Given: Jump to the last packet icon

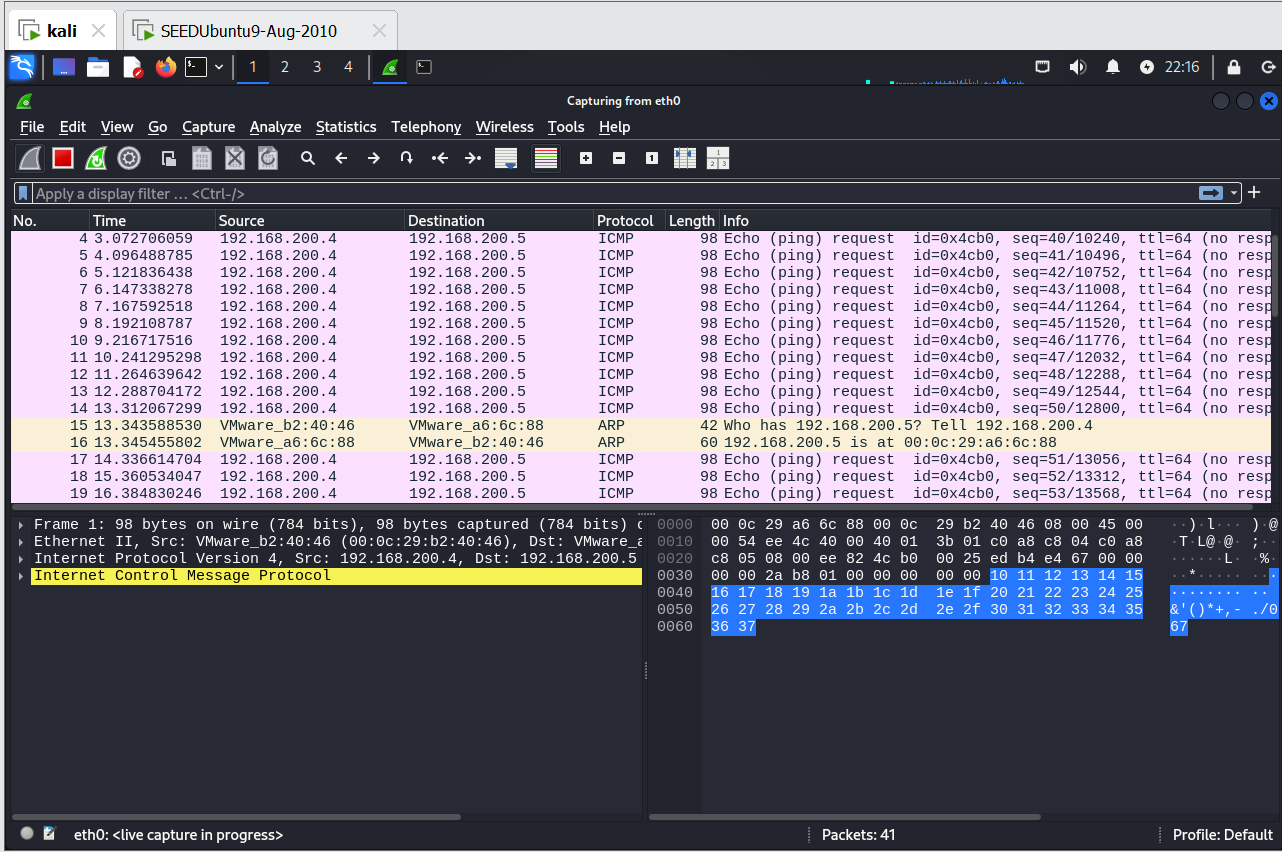Looking at the screenshot, I should (x=473, y=158).
